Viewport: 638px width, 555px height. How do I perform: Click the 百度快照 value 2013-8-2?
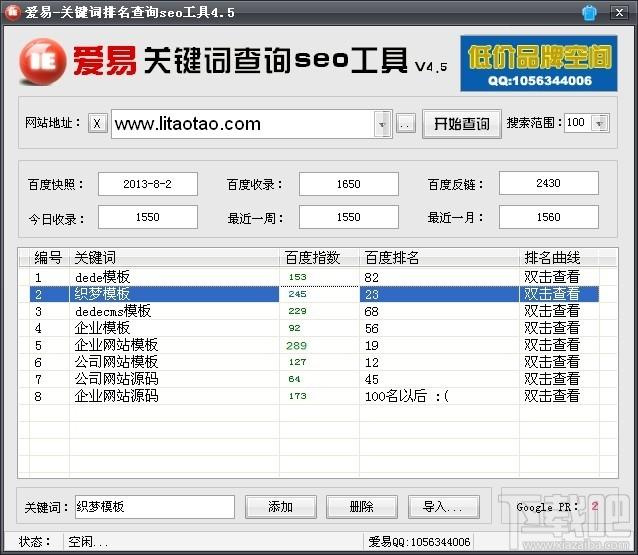pyautogui.click(x=148, y=184)
